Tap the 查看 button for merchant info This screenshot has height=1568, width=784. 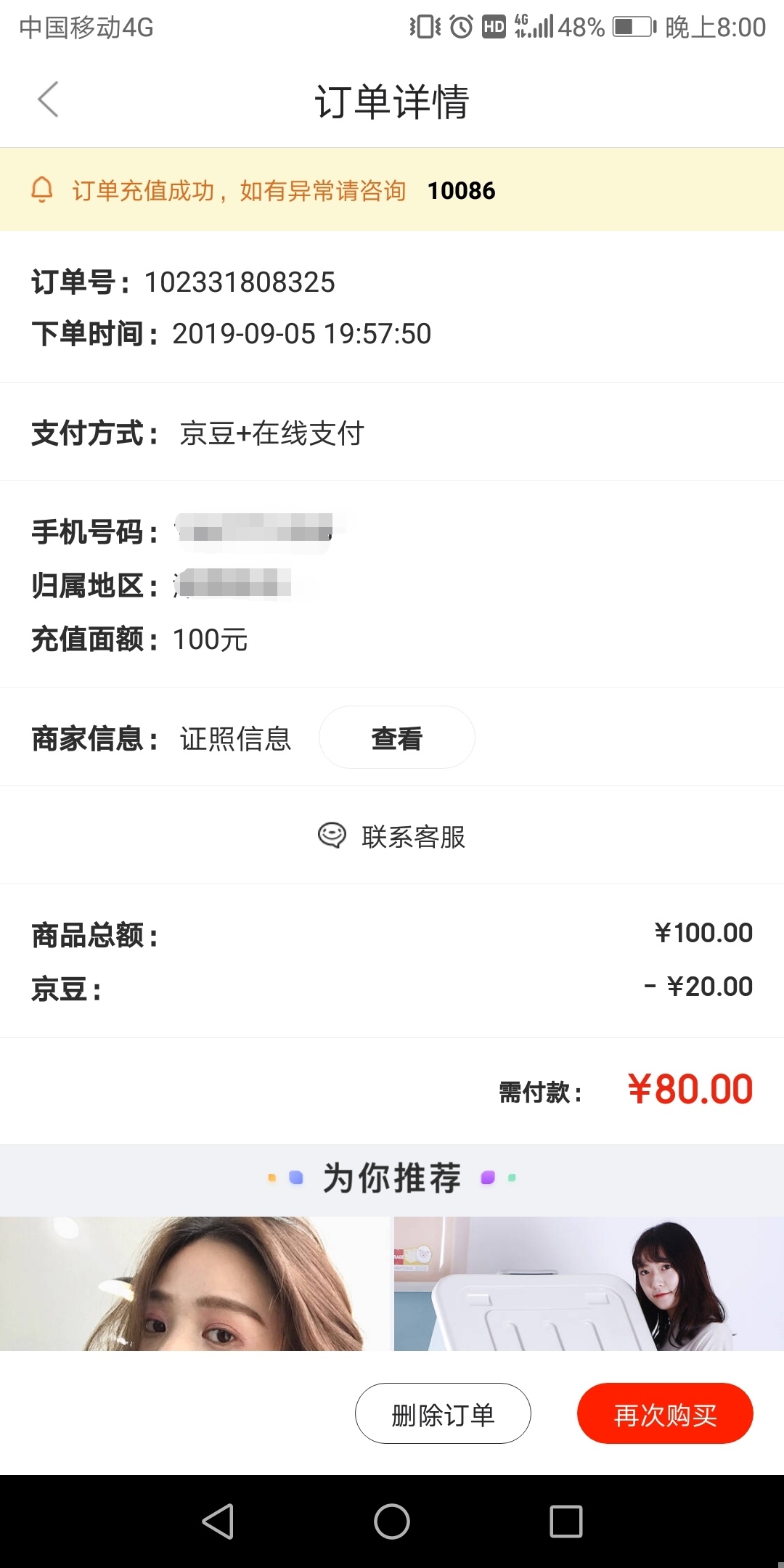coord(397,738)
